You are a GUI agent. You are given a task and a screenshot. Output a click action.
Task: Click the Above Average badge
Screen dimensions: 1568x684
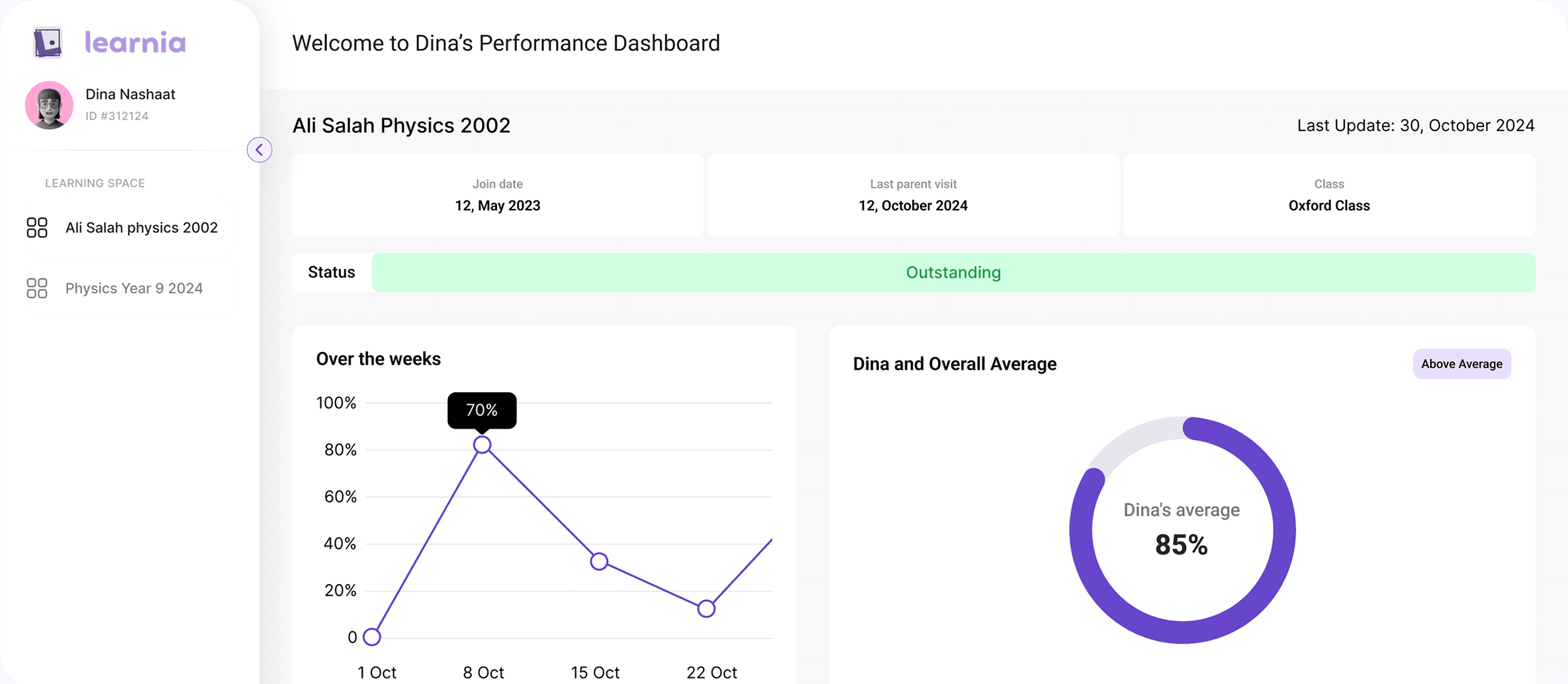pyautogui.click(x=1461, y=364)
